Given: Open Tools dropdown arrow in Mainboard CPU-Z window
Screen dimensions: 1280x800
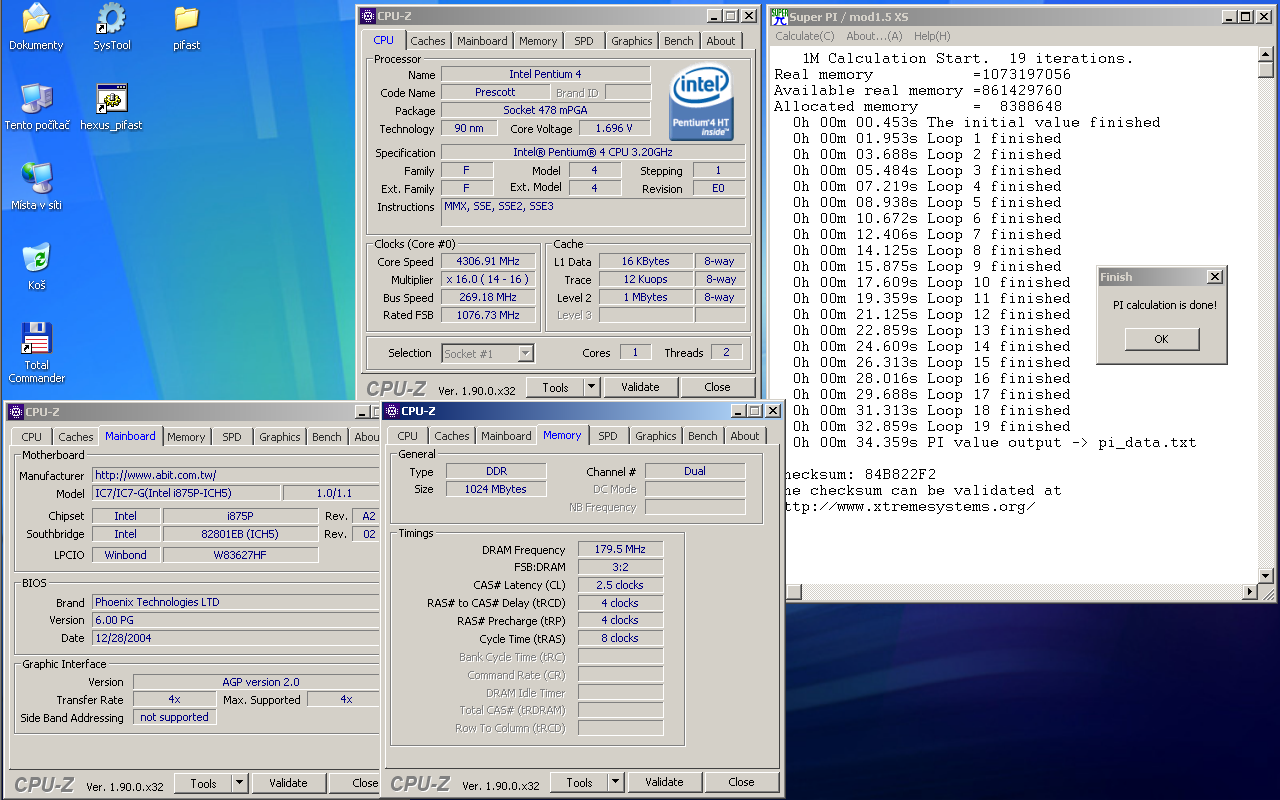Looking at the screenshot, I should point(239,783).
